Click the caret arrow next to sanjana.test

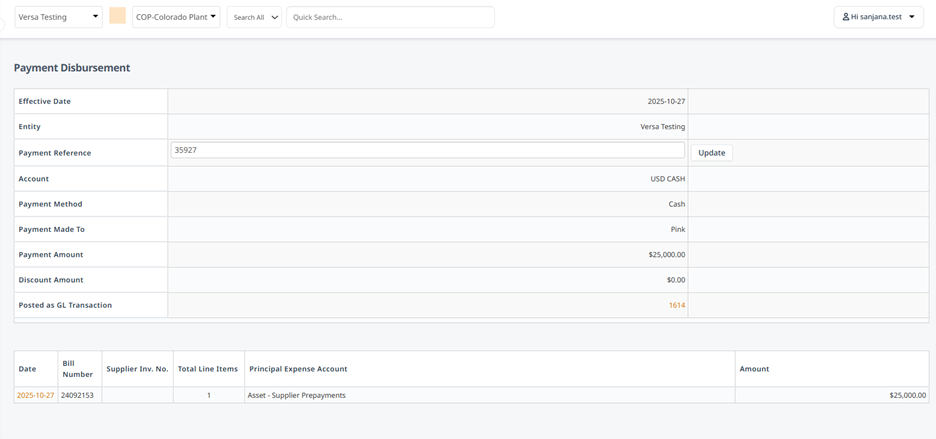912,17
